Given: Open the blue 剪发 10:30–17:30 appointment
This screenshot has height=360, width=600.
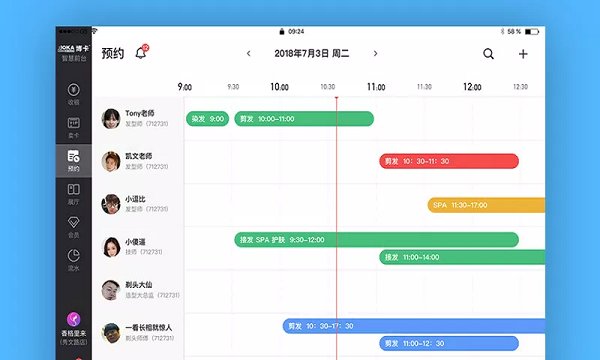Looking at the screenshot, I should (414, 326).
